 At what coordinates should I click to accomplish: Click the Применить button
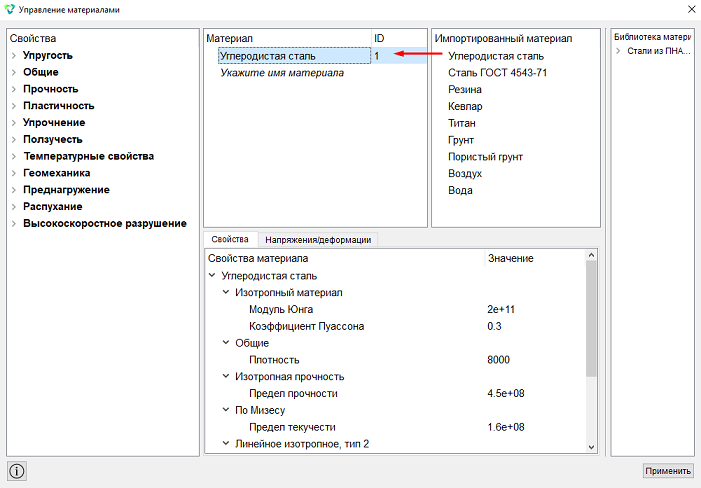tap(668, 471)
